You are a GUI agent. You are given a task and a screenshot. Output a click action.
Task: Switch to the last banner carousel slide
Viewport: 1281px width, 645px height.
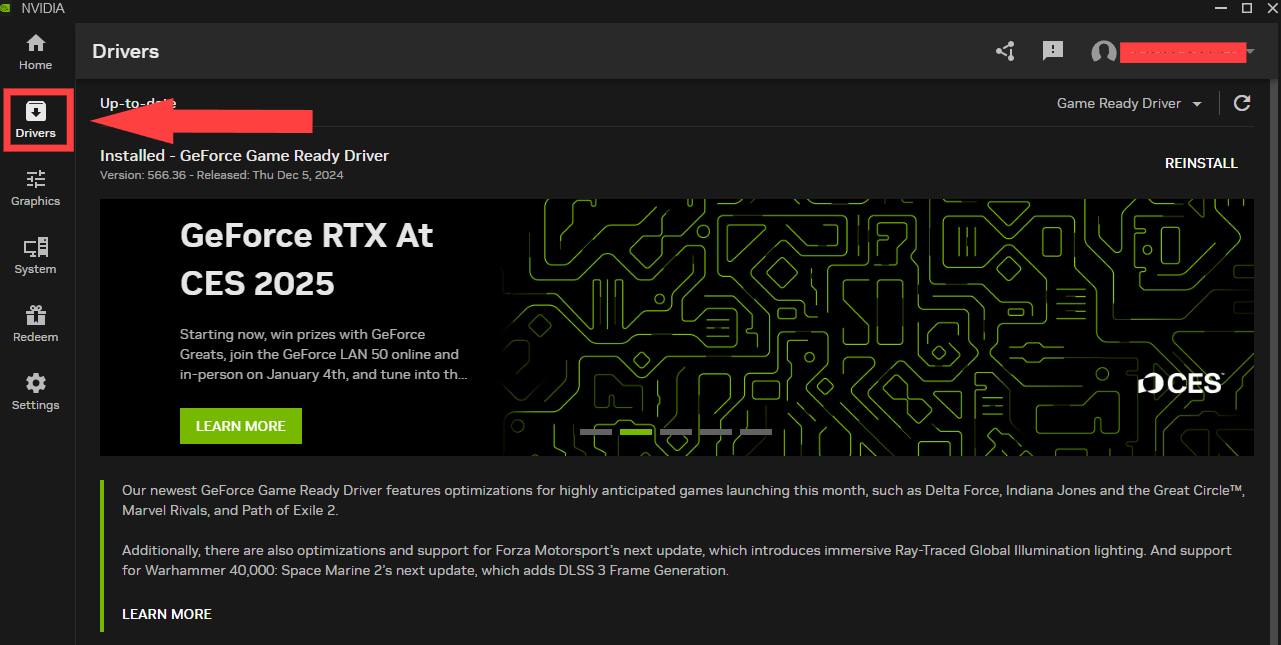pyautogui.click(x=756, y=432)
